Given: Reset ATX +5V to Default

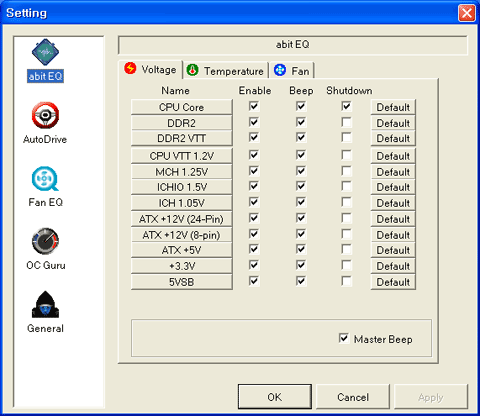Looking at the screenshot, I should [x=393, y=250].
